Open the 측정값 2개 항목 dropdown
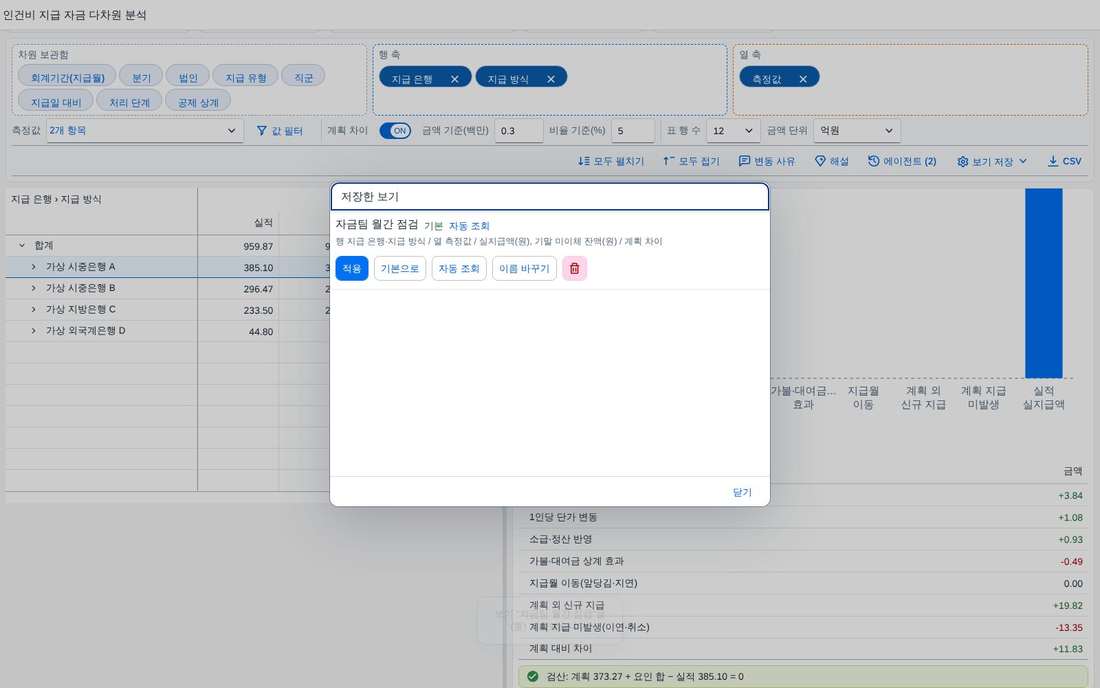Image resolution: width=1100 pixels, height=688 pixels. tap(145, 130)
